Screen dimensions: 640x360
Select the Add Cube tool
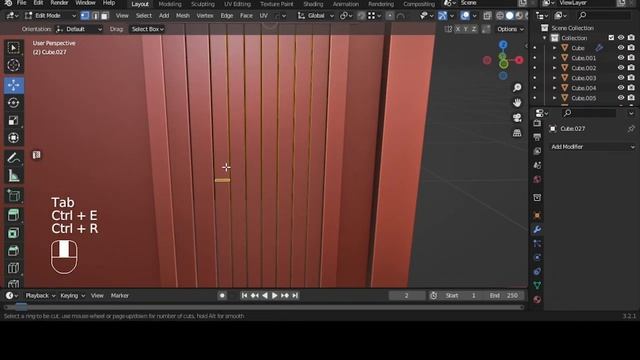13,196
